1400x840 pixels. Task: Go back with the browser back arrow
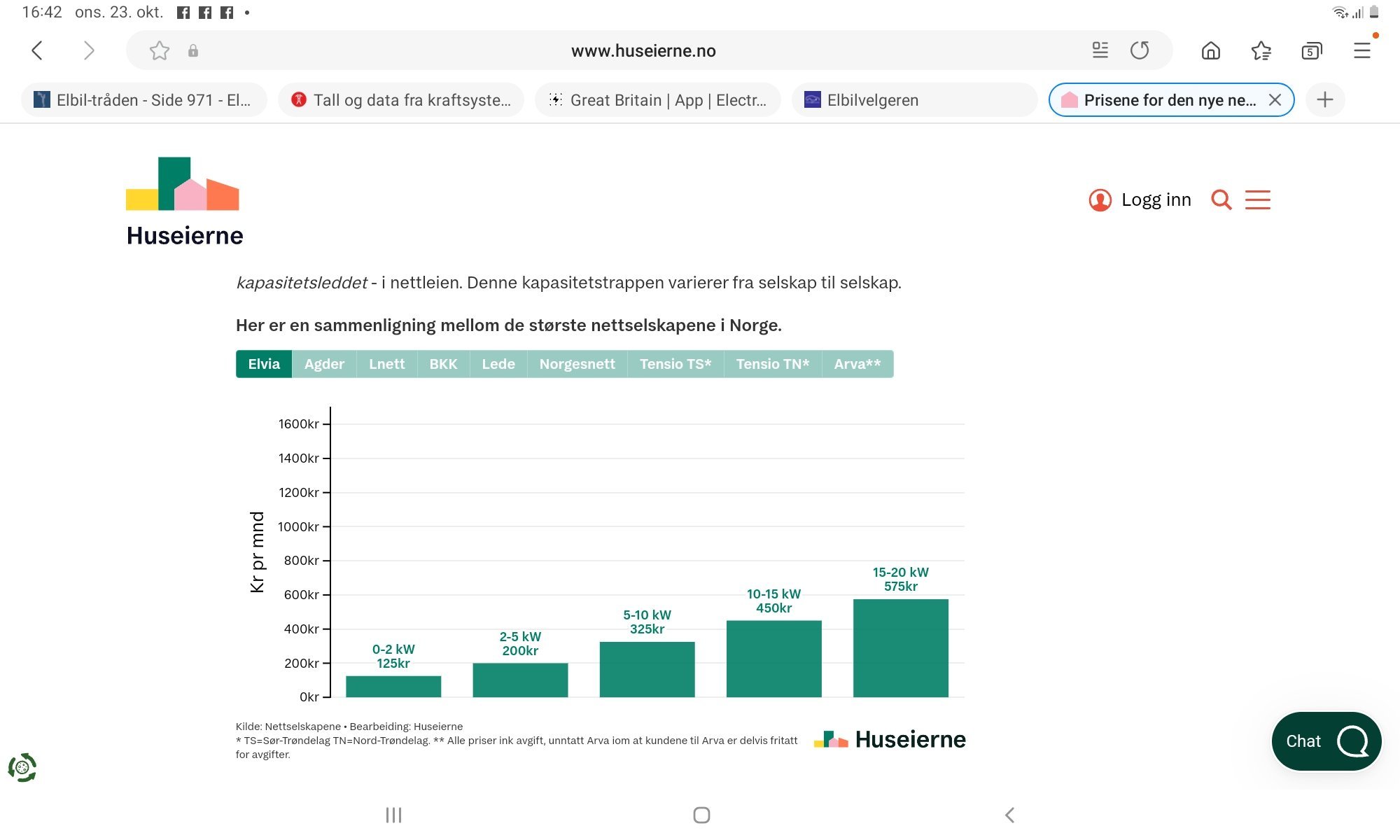(37, 50)
